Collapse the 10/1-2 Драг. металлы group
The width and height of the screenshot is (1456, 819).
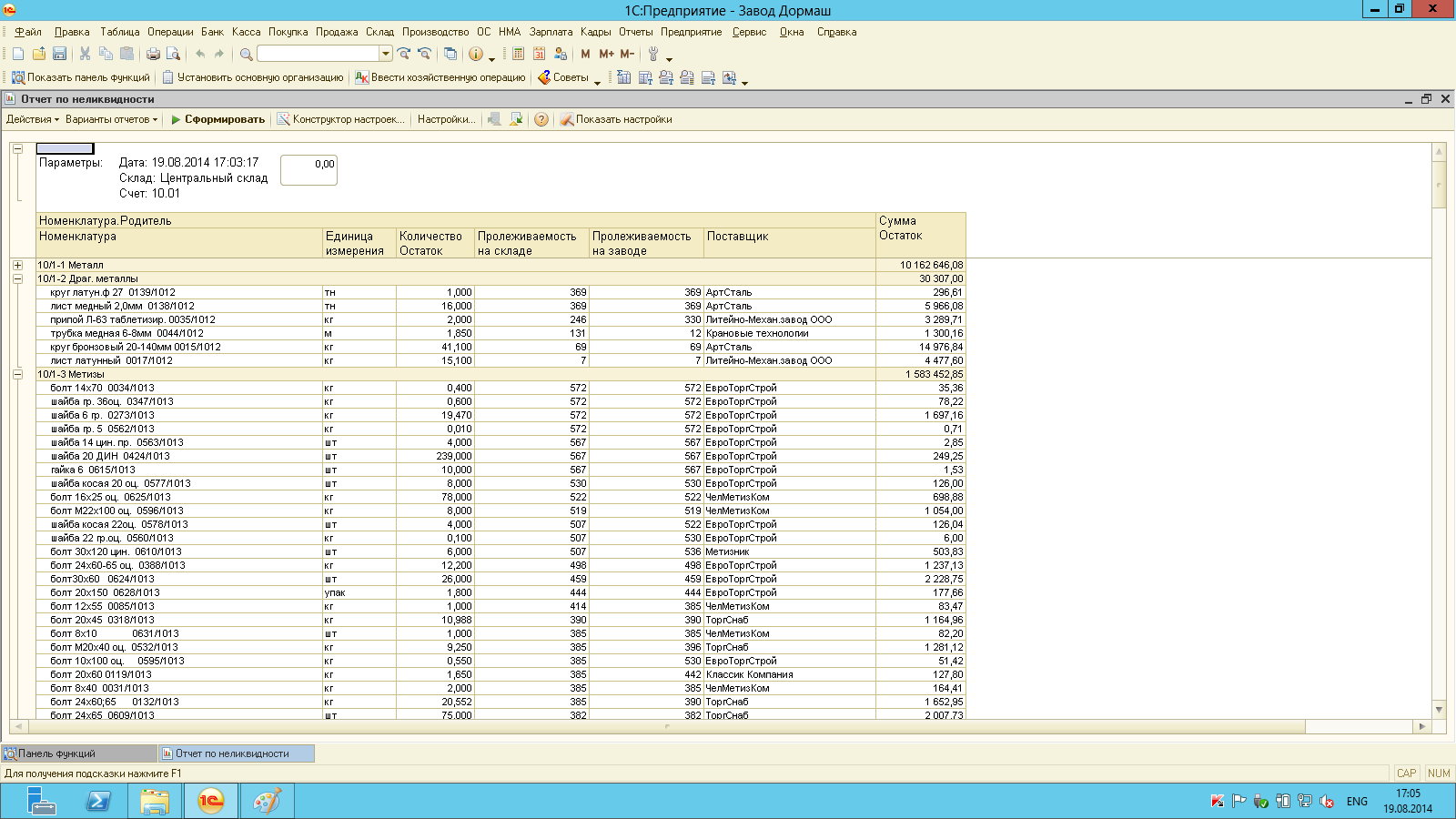point(17,278)
